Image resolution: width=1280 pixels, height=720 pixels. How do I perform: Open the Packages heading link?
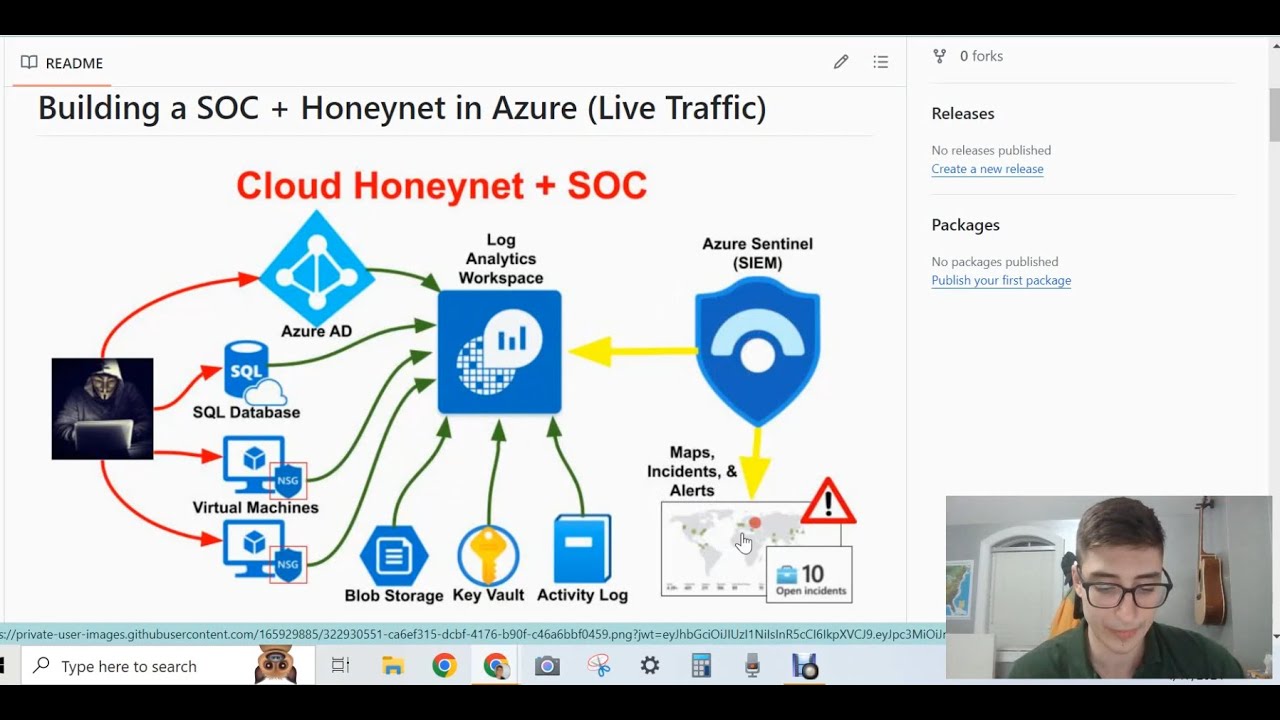click(x=966, y=225)
